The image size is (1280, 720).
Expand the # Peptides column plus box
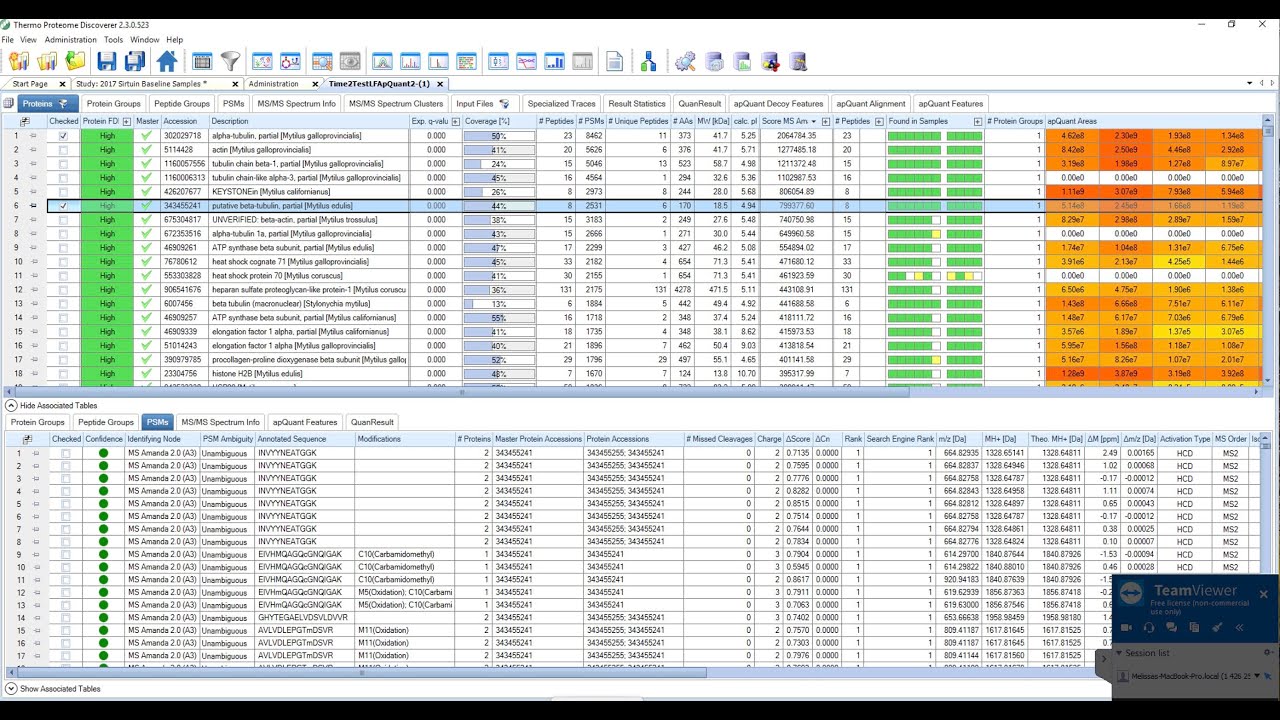pos(879,121)
